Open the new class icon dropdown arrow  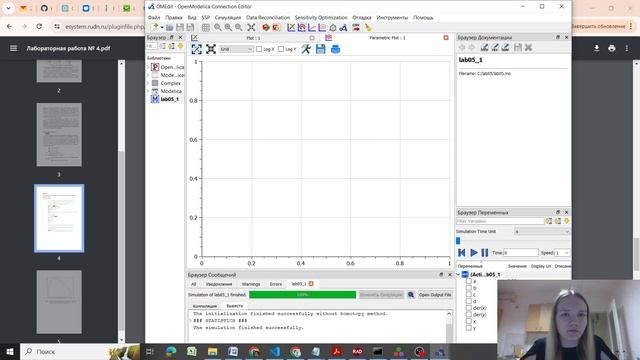coord(162,27)
